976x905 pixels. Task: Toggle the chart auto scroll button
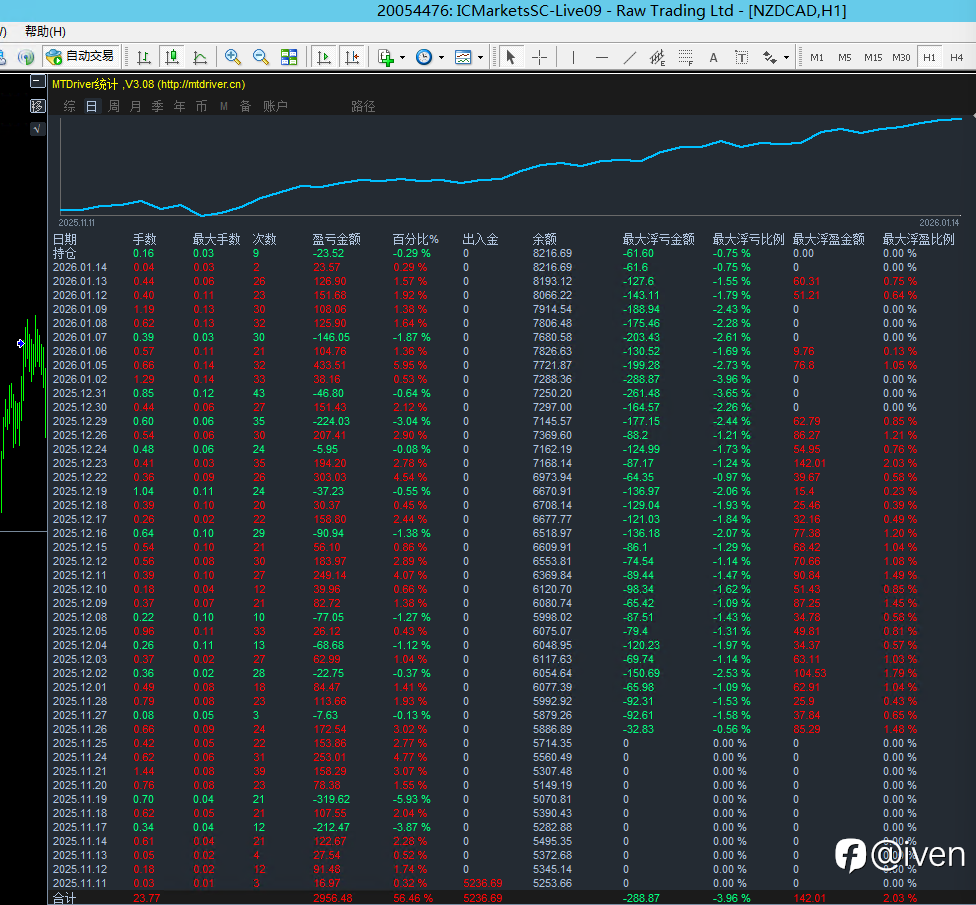[x=323, y=57]
